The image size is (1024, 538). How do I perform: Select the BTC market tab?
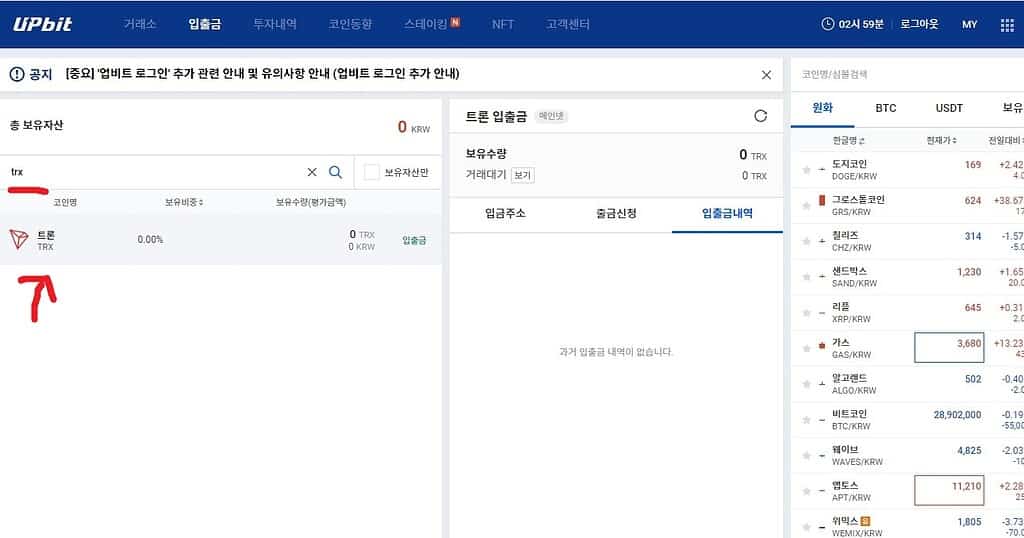pyautogui.click(x=886, y=108)
